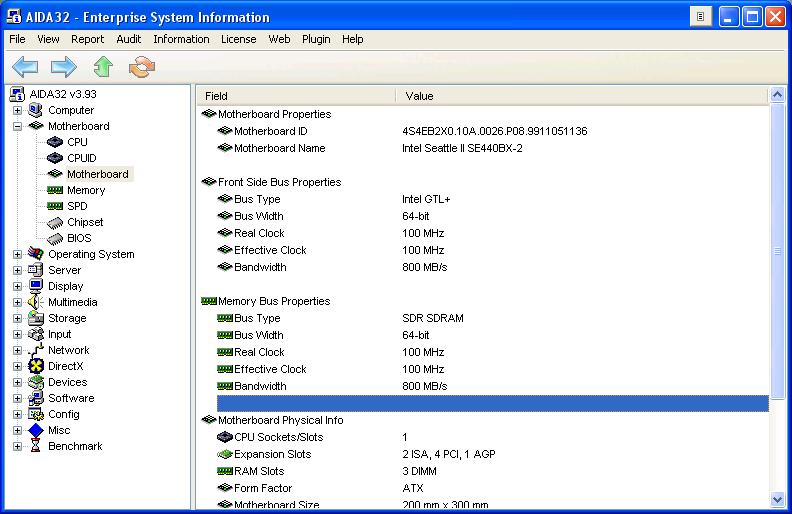Open the Audit menu
Image resolution: width=792 pixels, height=514 pixels.
(x=128, y=39)
